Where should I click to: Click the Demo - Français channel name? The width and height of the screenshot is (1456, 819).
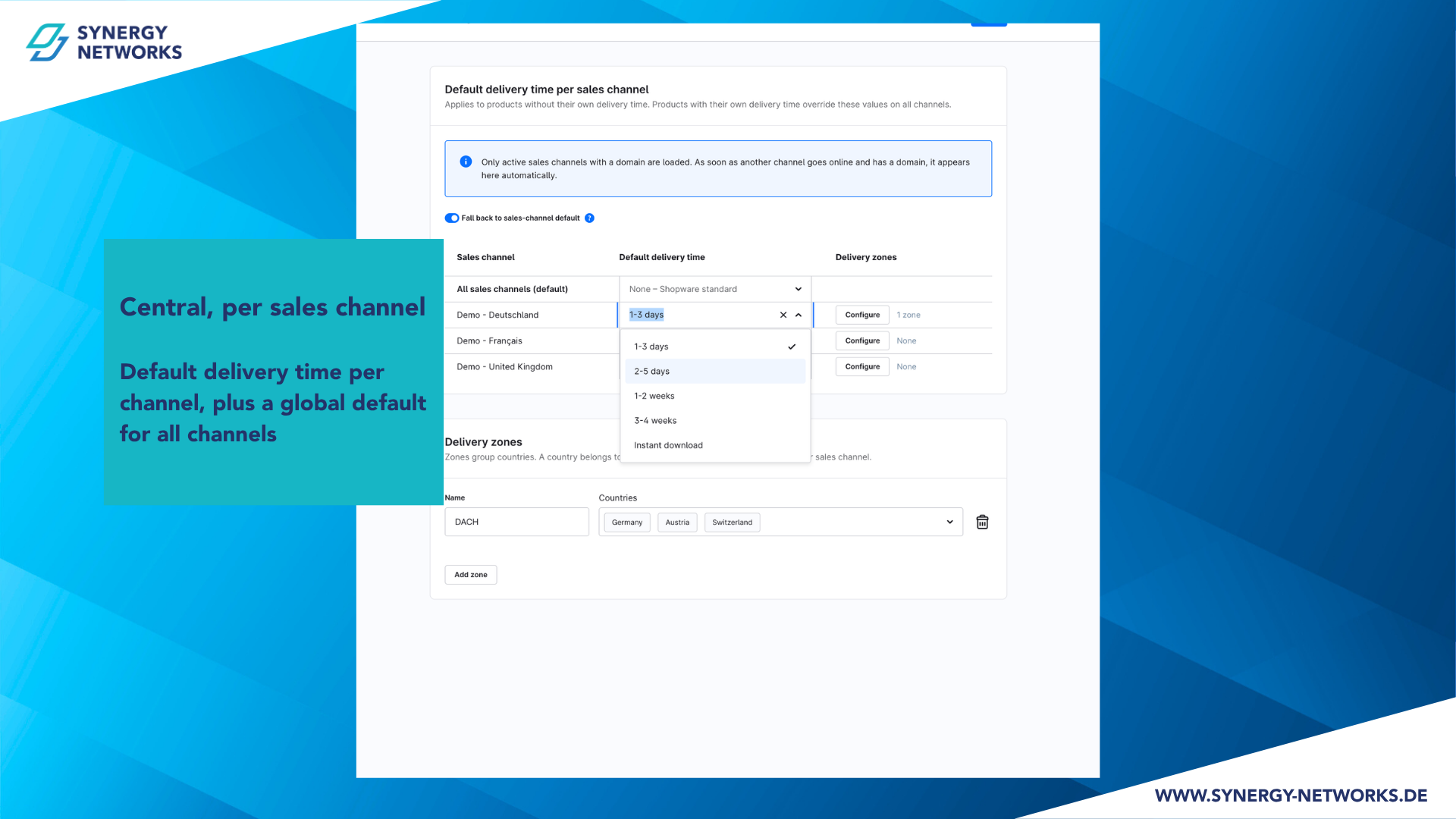(x=489, y=341)
